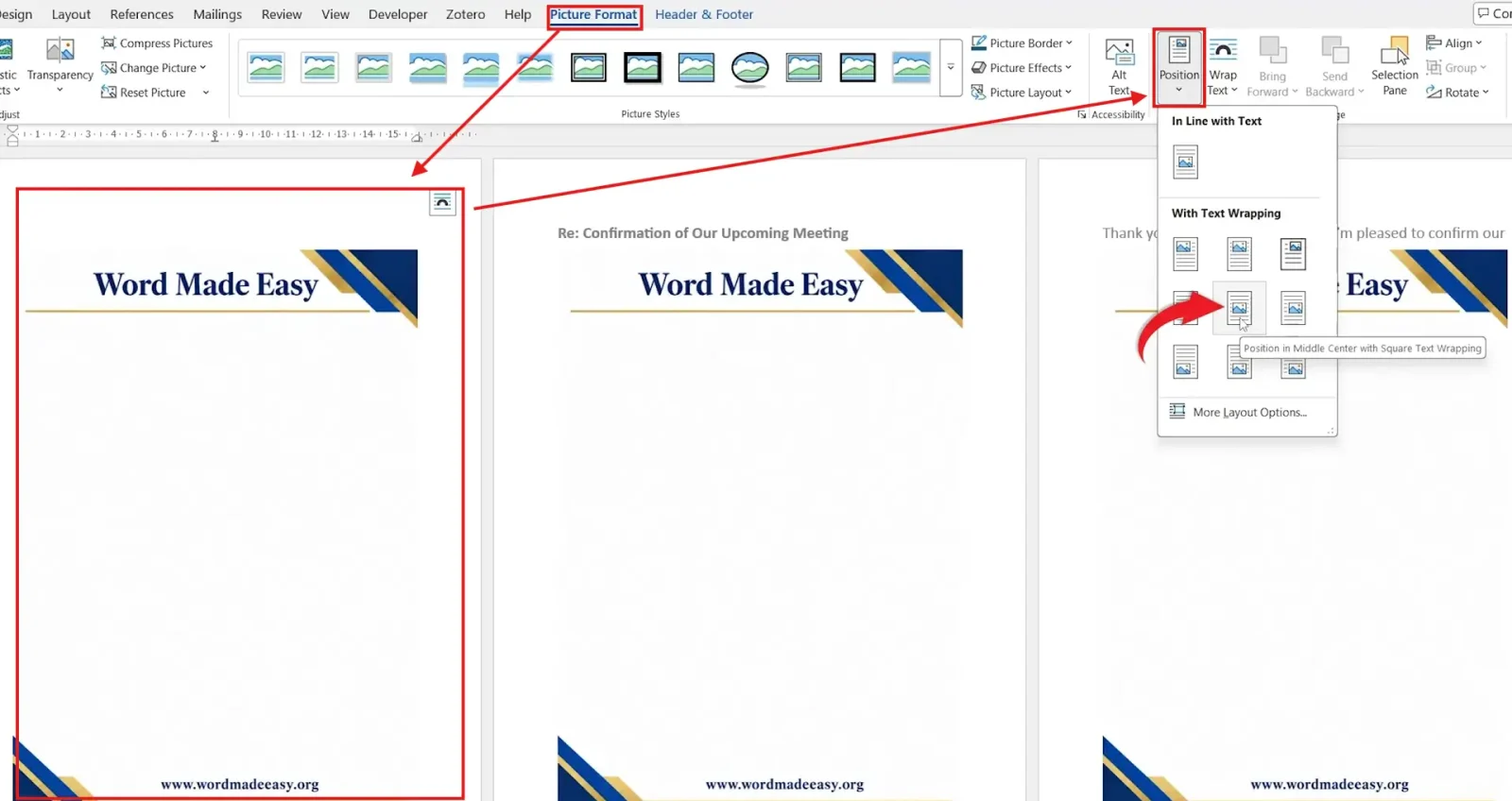Open the Reset Picture dropdown arrow
This screenshot has height=801, width=1512.
click(206, 93)
